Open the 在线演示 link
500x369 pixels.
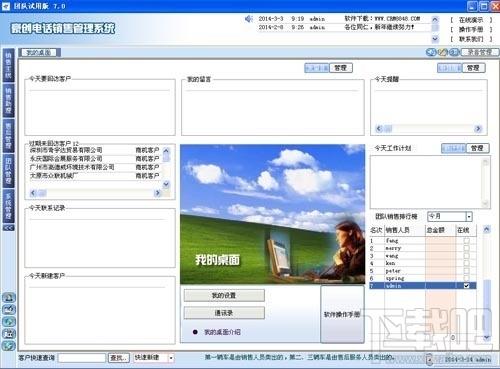[x=471, y=20]
